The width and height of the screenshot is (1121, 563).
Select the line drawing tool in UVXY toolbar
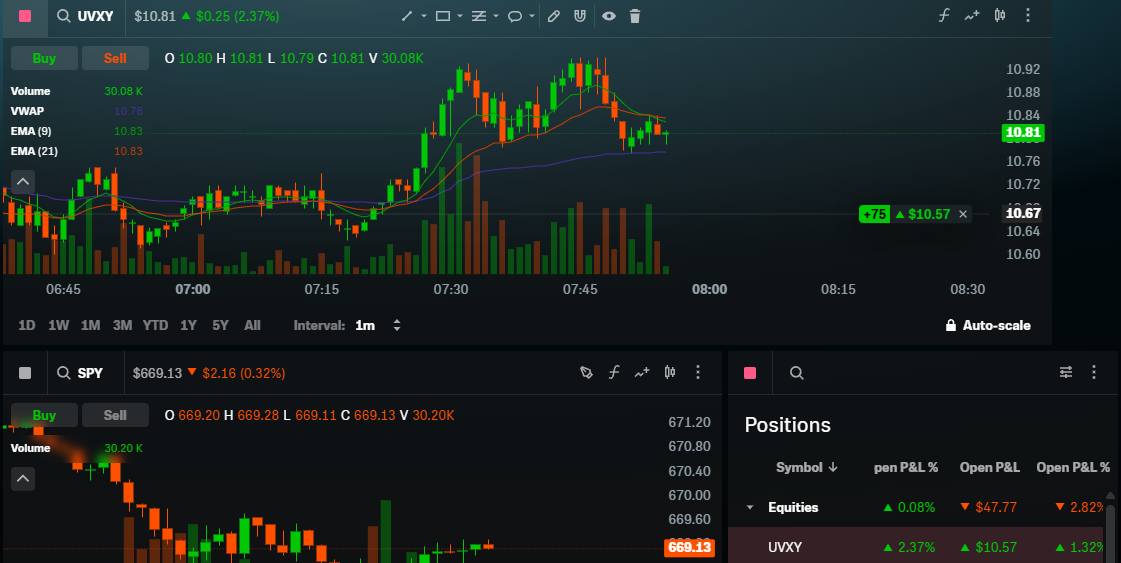pos(407,16)
